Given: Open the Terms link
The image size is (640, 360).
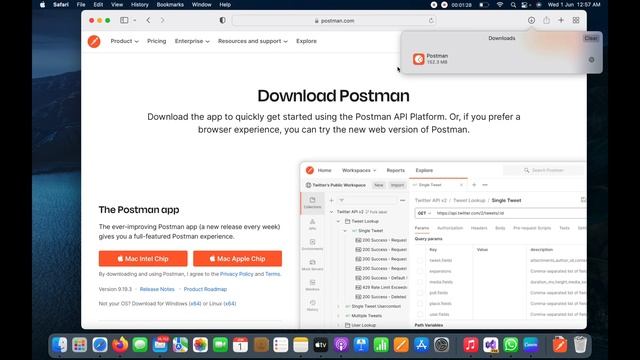Looking at the screenshot, I should coord(273,274).
